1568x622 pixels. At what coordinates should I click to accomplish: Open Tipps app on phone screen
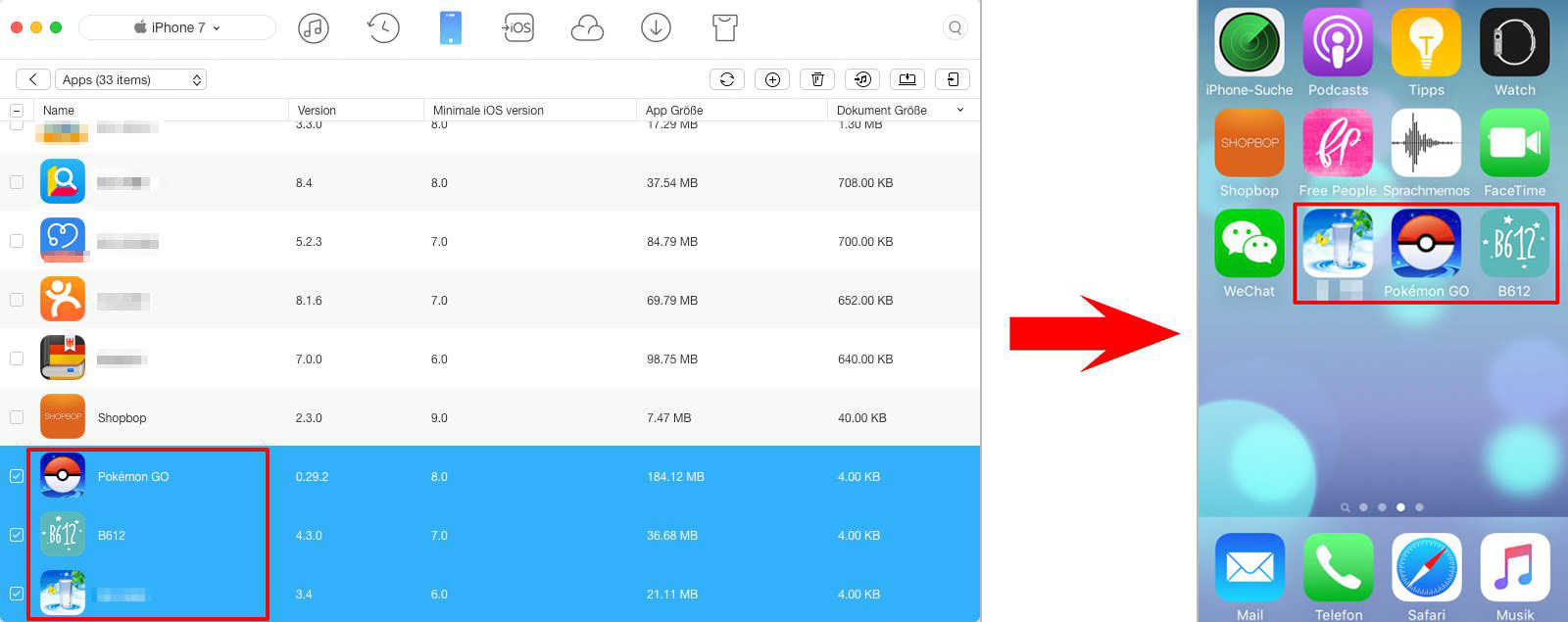(1426, 42)
